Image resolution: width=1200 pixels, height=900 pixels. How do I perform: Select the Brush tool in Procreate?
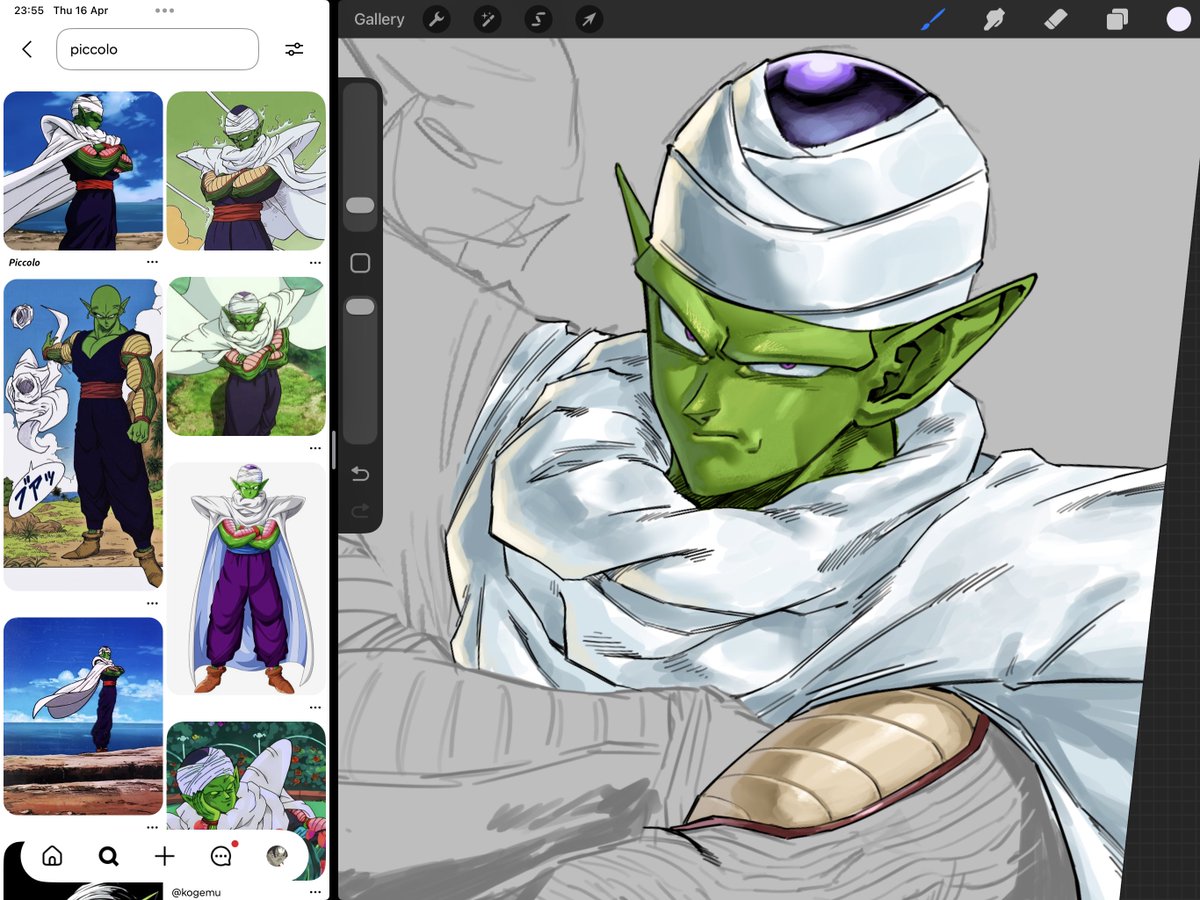(933, 19)
